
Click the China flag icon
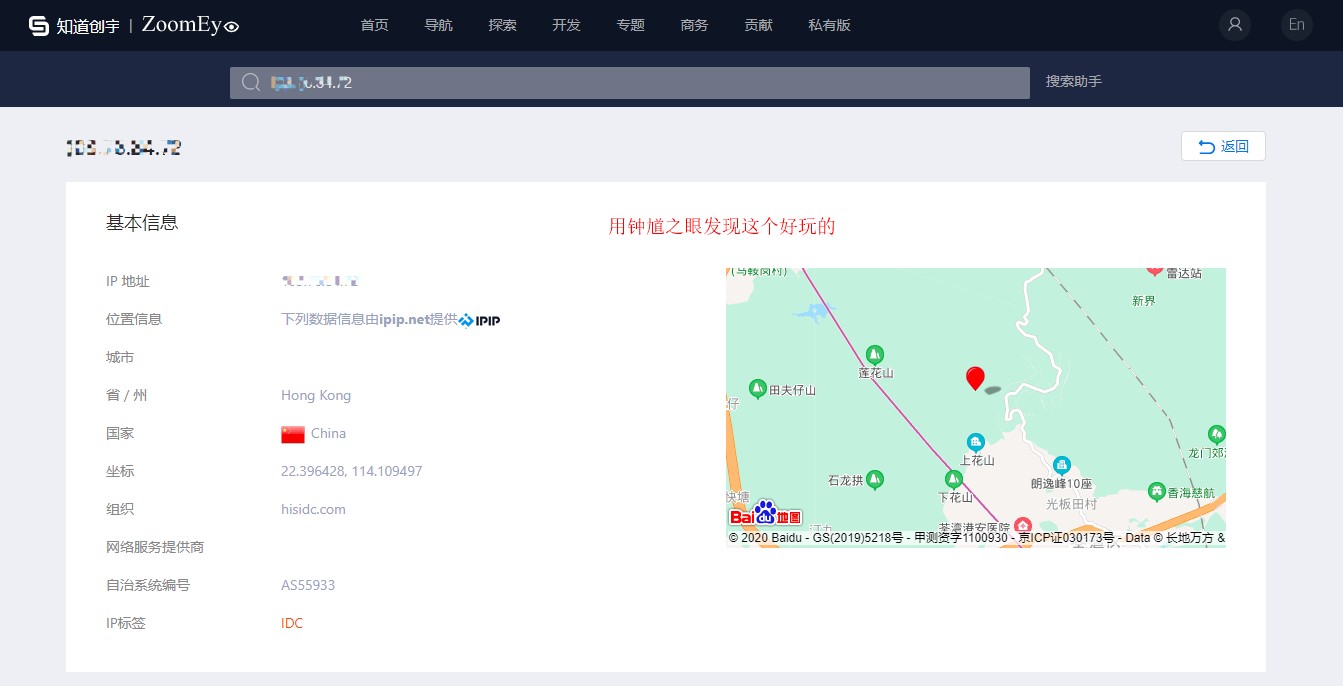293,434
